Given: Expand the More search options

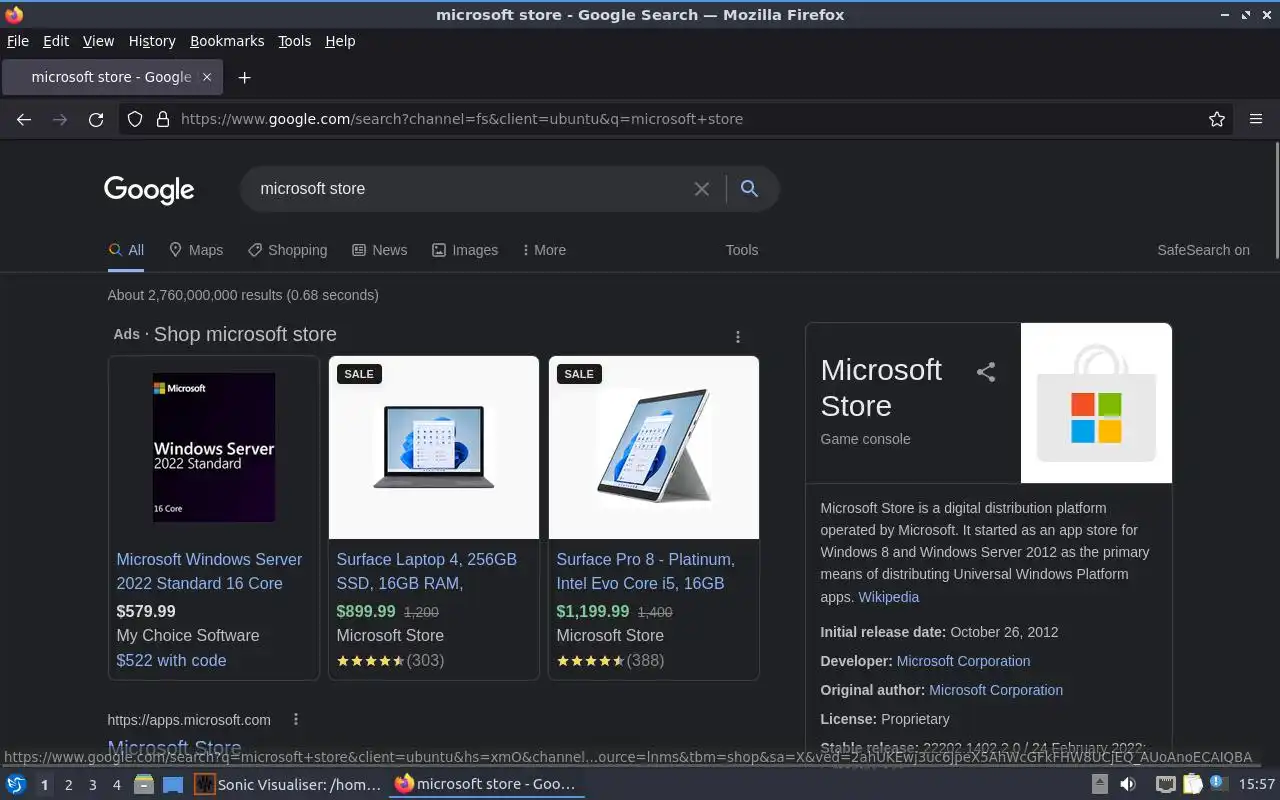Looking at the screenshot, I should 544,250.
